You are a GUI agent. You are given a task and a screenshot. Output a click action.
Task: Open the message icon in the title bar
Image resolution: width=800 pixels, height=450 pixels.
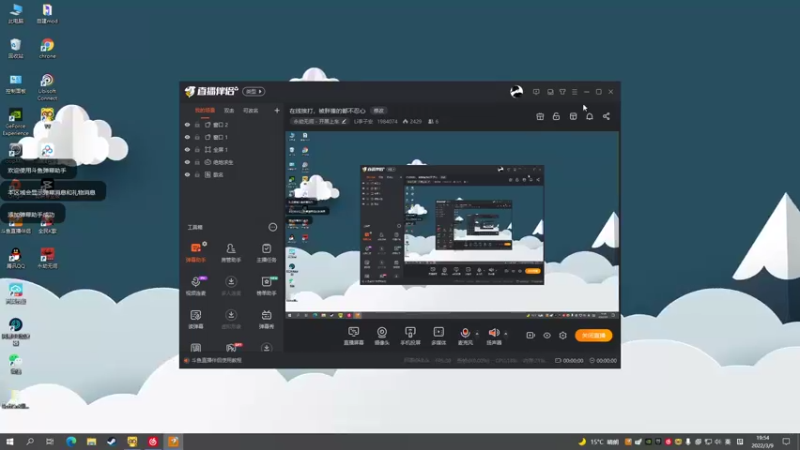coord(536,92)
